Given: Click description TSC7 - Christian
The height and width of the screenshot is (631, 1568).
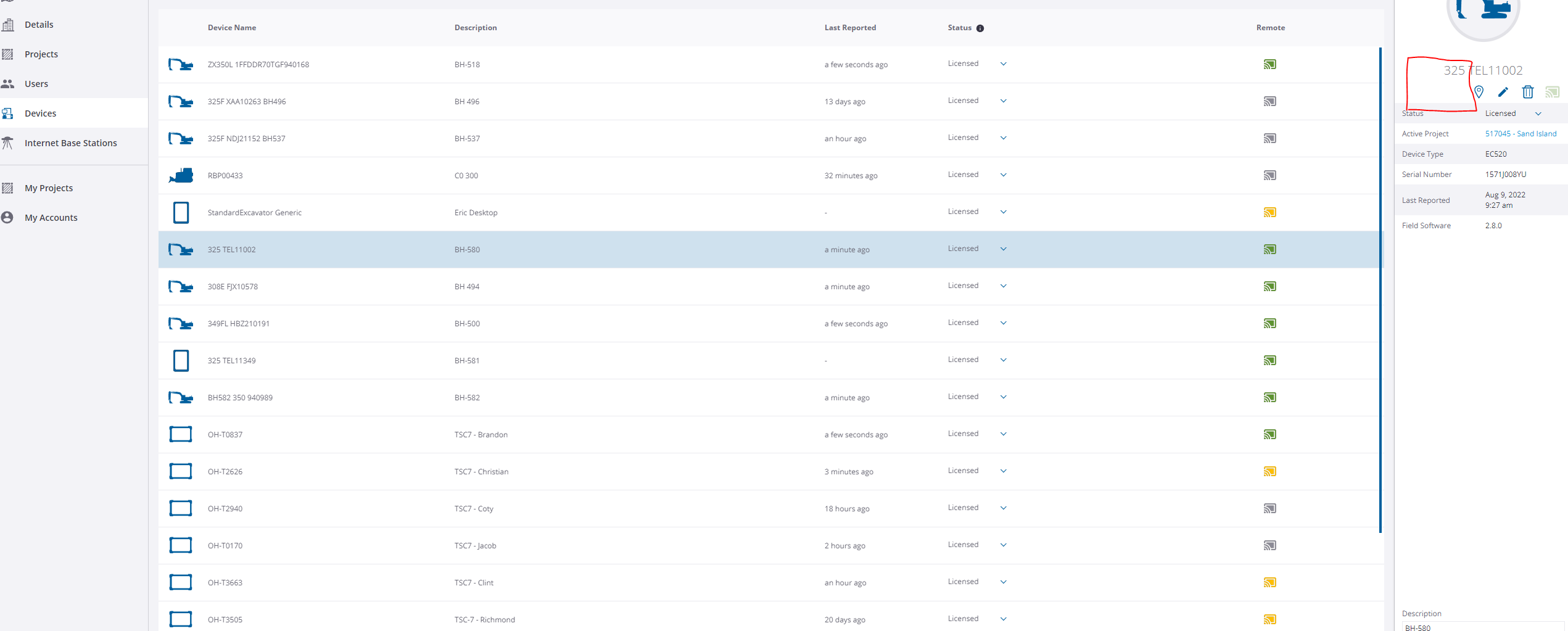Looking at the screenshot, I should 482,472.
